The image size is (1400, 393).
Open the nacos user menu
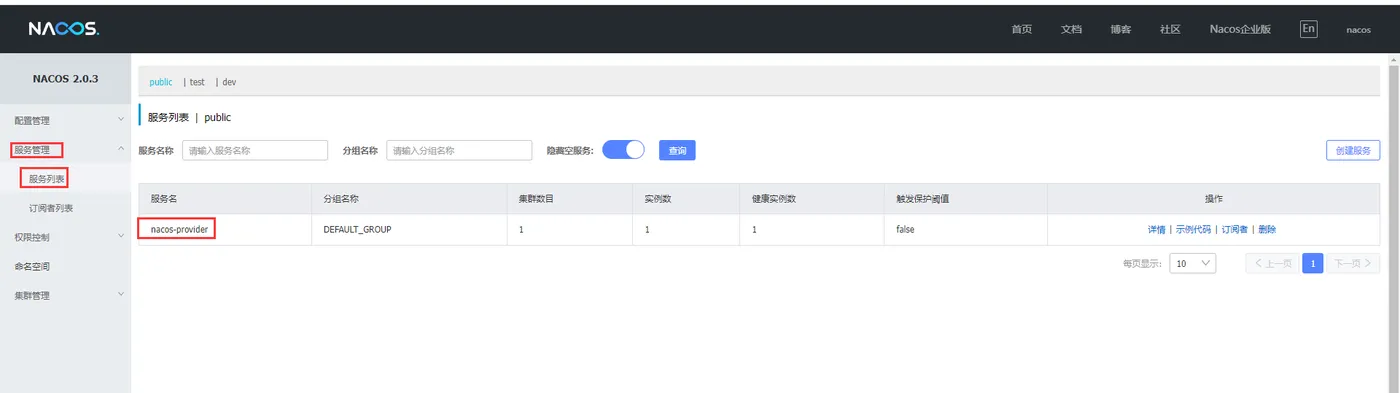coord(1358,30)
